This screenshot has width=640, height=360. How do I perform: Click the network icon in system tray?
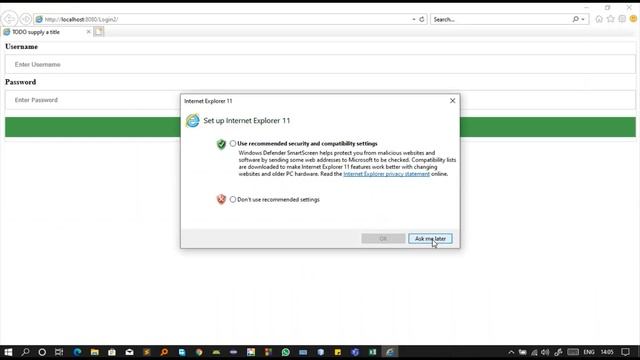(x=534, y=352)
